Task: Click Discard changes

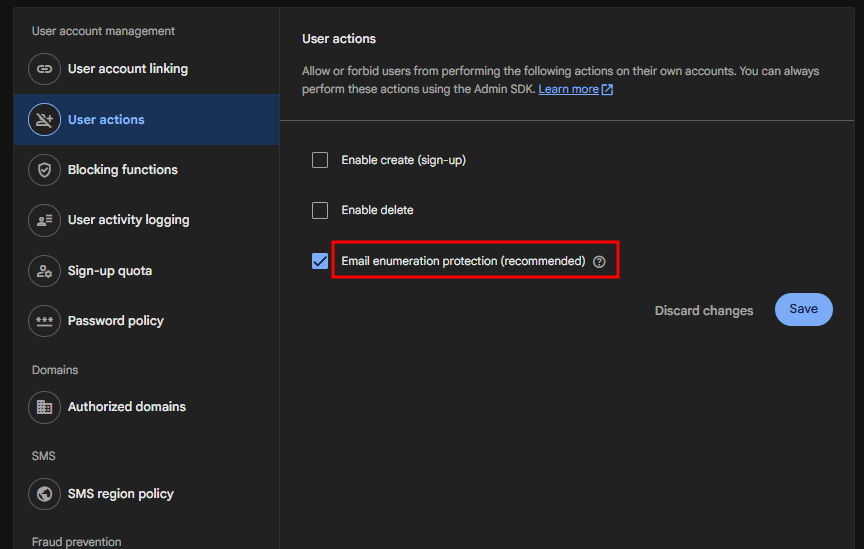Action: (704, 310)
